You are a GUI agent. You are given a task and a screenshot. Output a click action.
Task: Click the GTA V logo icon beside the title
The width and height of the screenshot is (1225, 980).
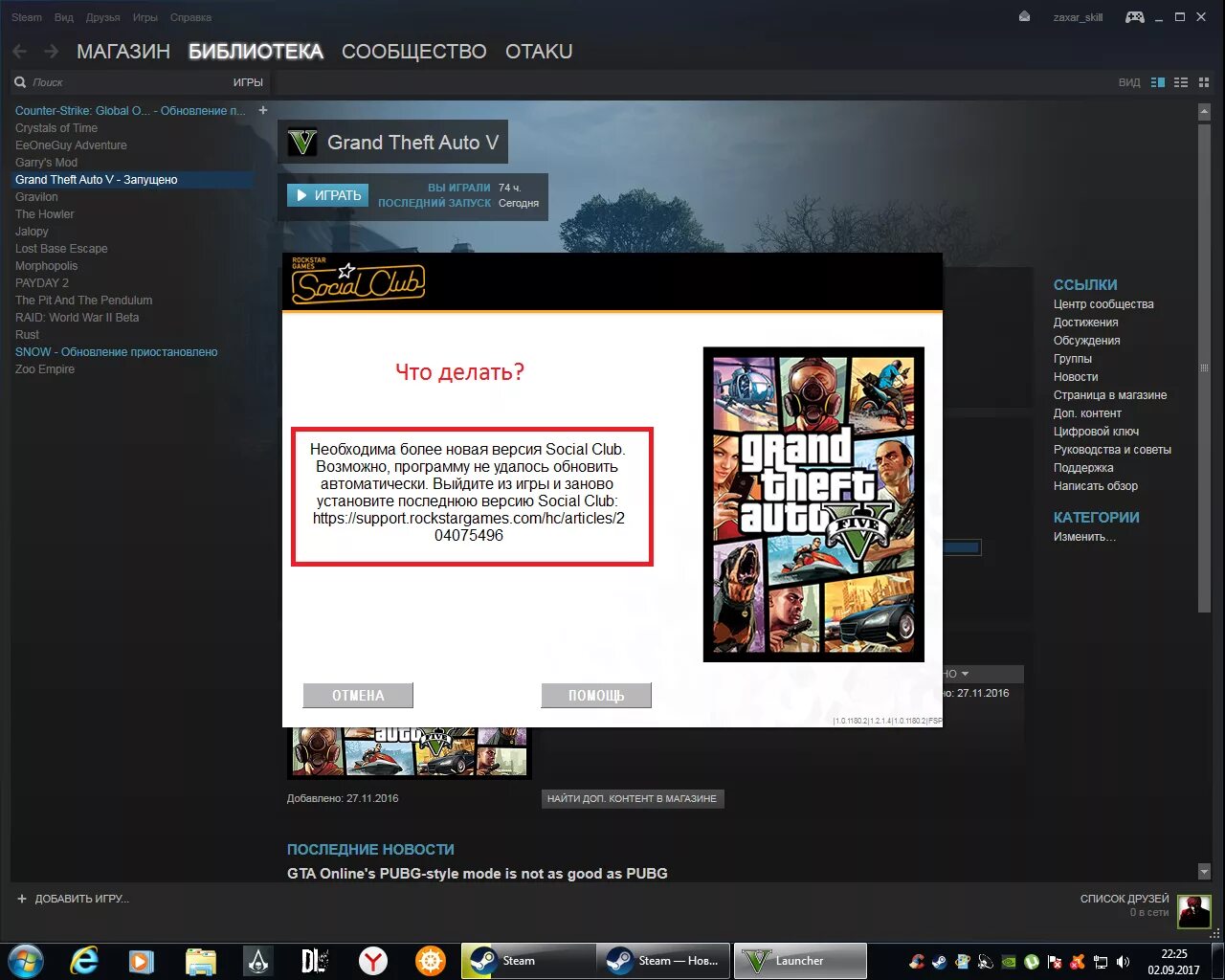pos(302,143)
